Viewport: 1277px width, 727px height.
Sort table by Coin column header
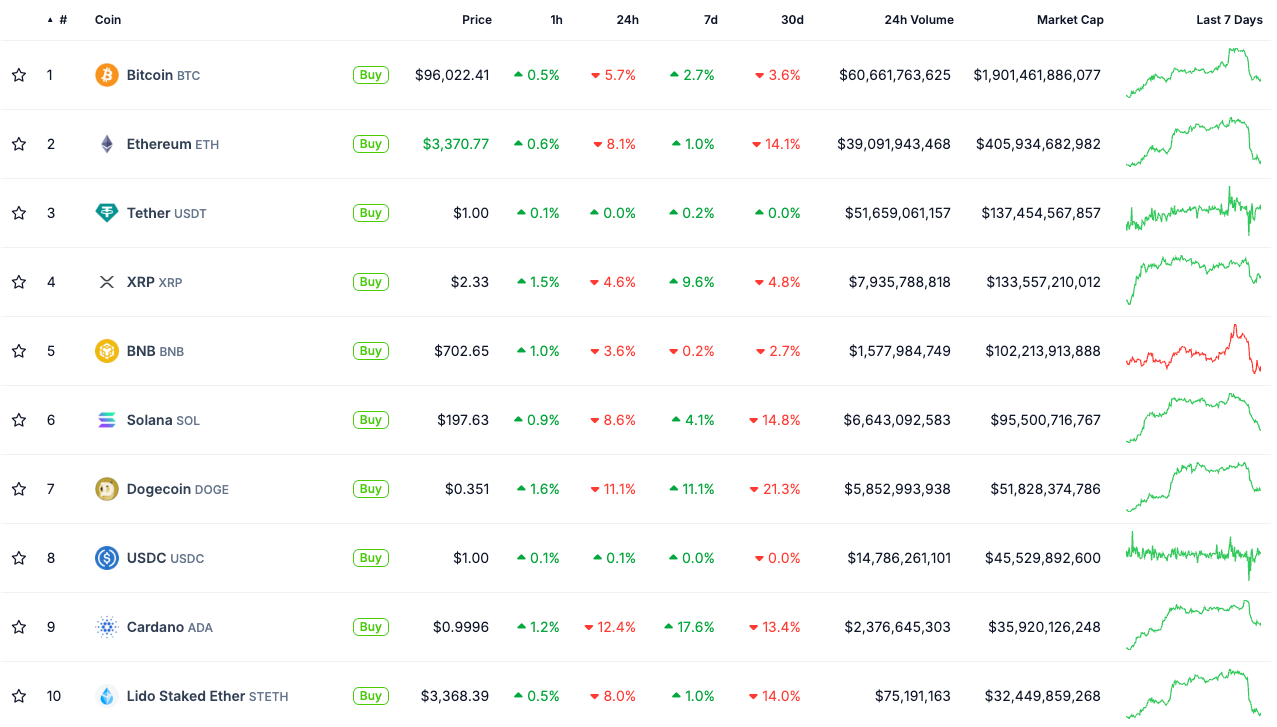[x=108, y=20]
